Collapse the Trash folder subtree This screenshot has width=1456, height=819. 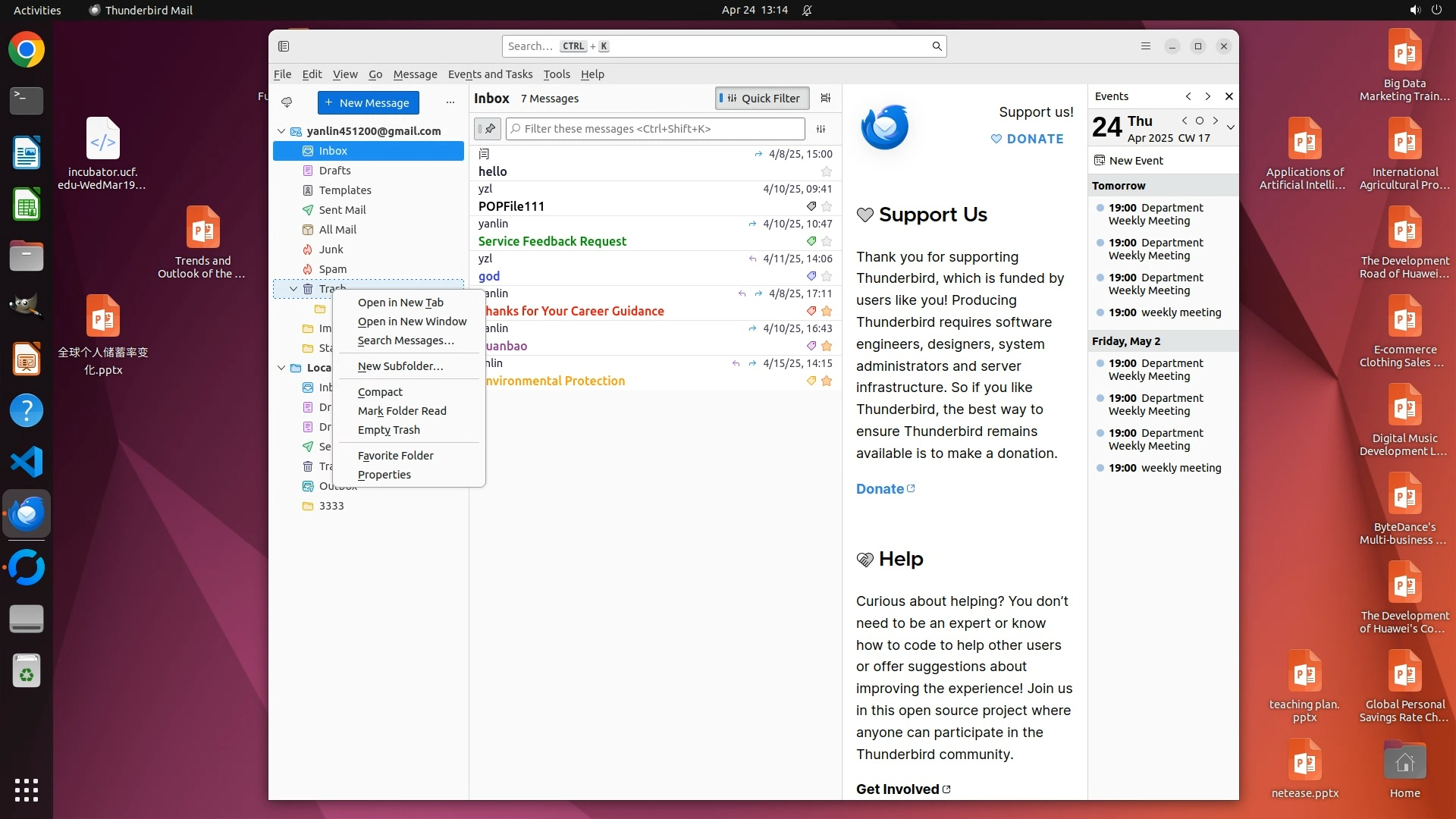[293, 289]
